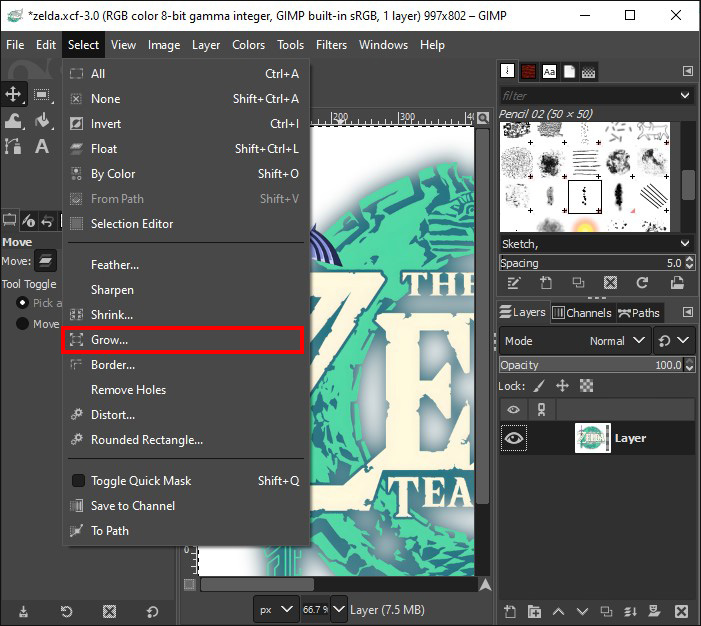Add a mask to layer

point(654,611)
